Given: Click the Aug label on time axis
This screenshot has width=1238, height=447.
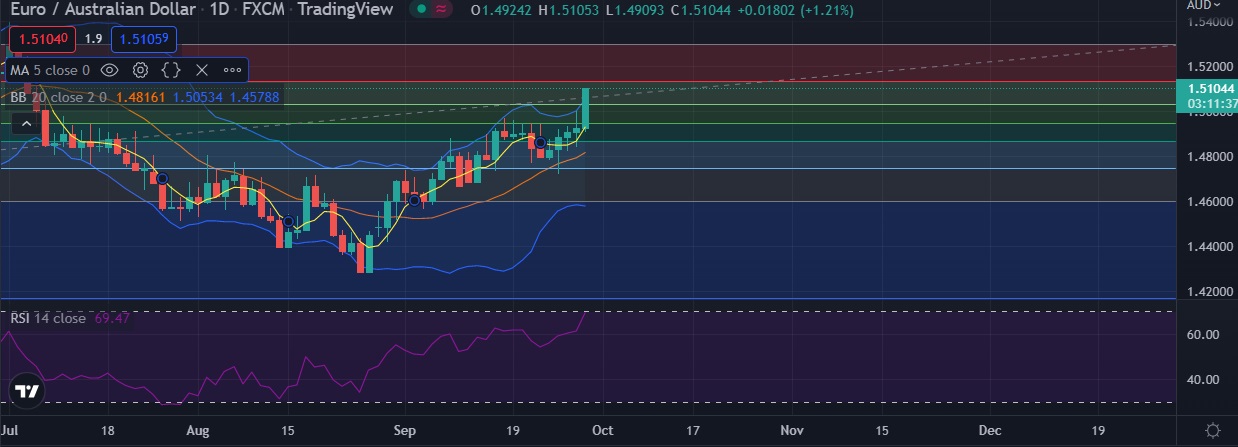Looking at the screenshot, I should (198, 430).
